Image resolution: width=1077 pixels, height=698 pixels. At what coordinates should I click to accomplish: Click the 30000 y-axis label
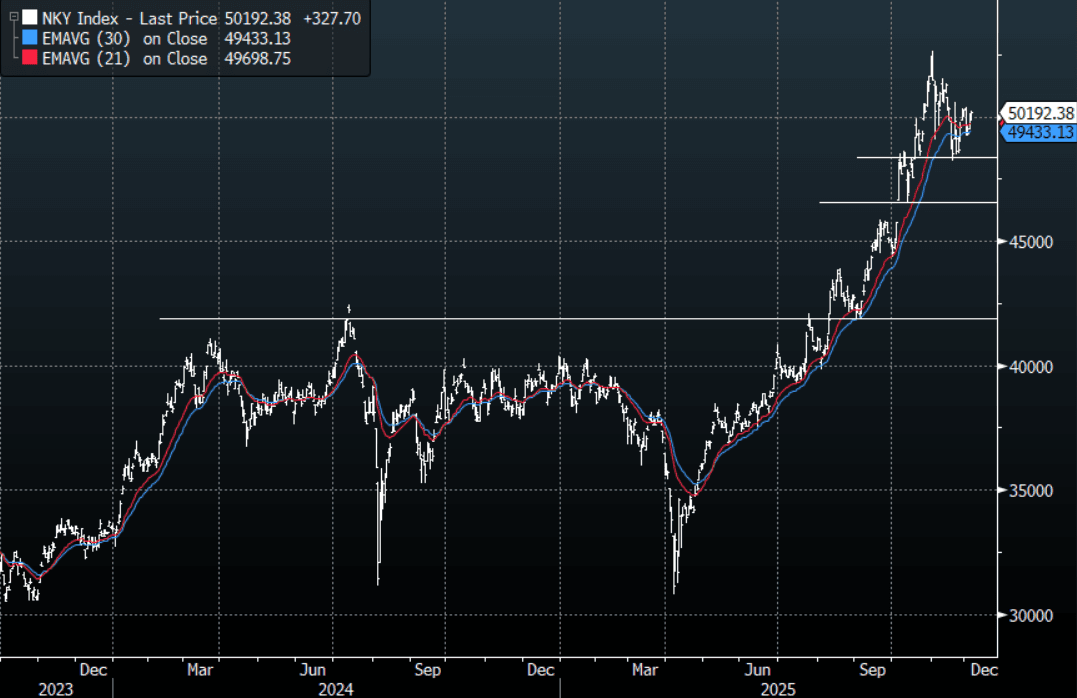(1030, 616)
